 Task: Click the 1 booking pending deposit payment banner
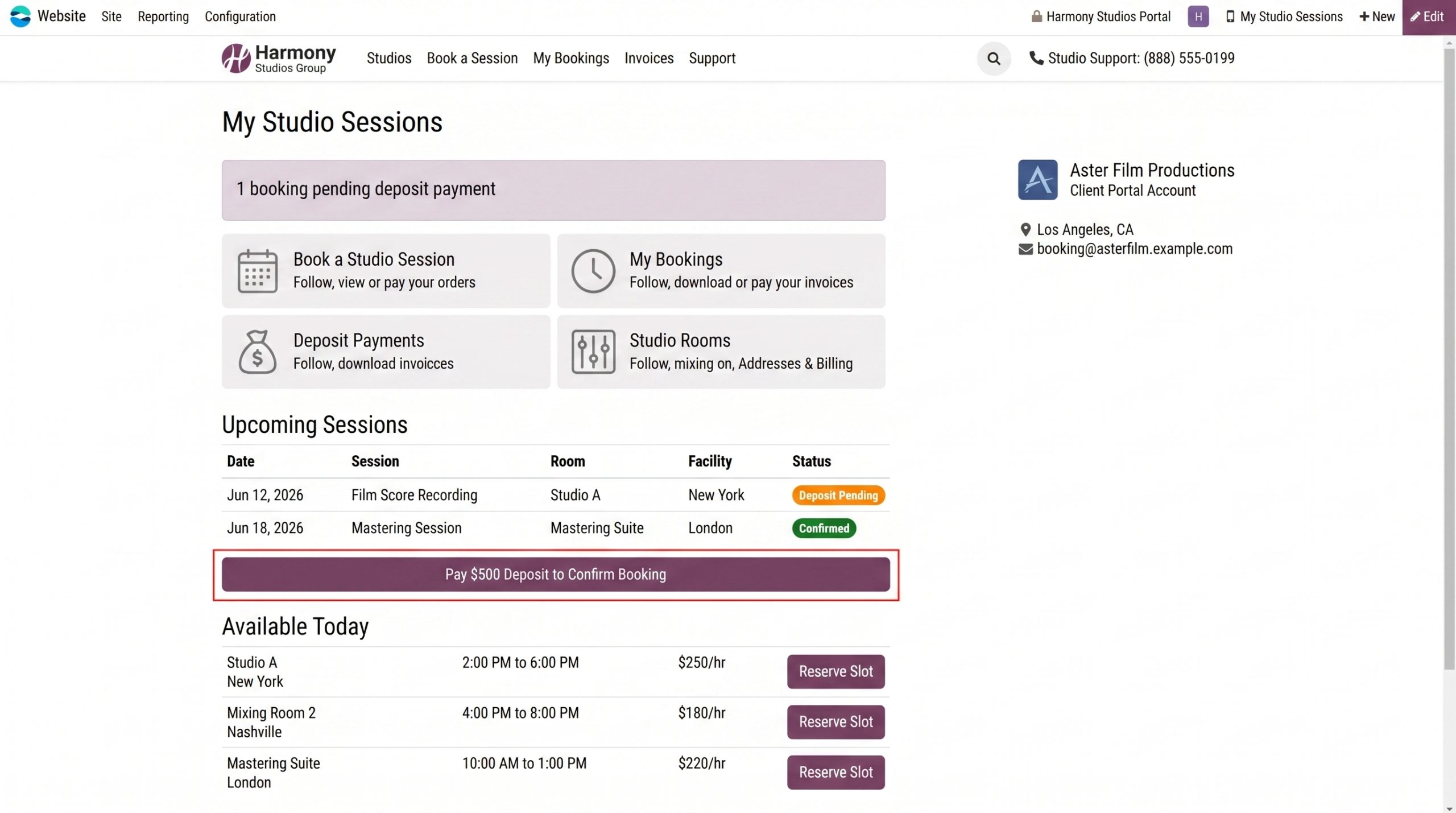click(x=553, y=190)
